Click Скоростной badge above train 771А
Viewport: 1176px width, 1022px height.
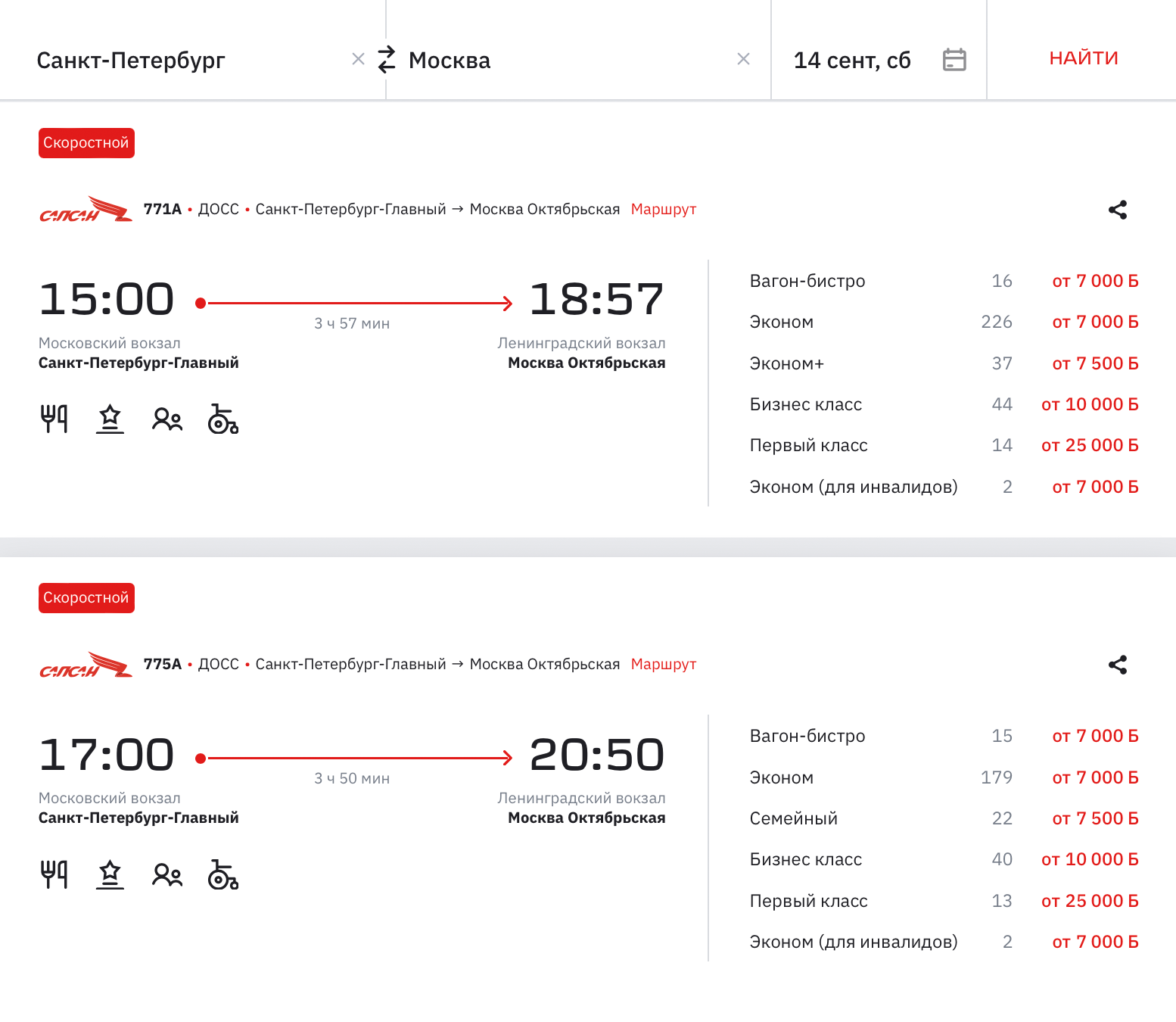[x=86, y=143]
